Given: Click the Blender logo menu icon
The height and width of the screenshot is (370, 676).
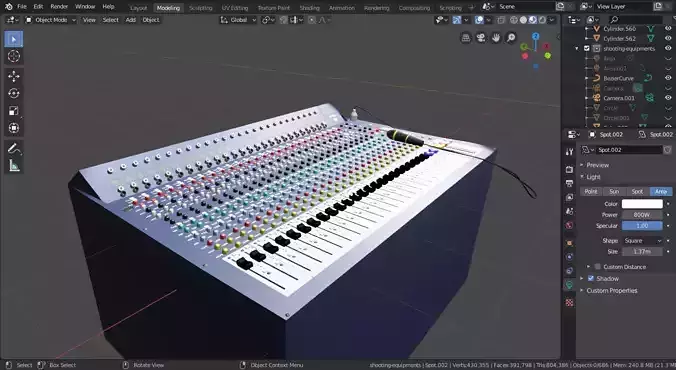Looking at the screenshot, I should coord(9,6).
